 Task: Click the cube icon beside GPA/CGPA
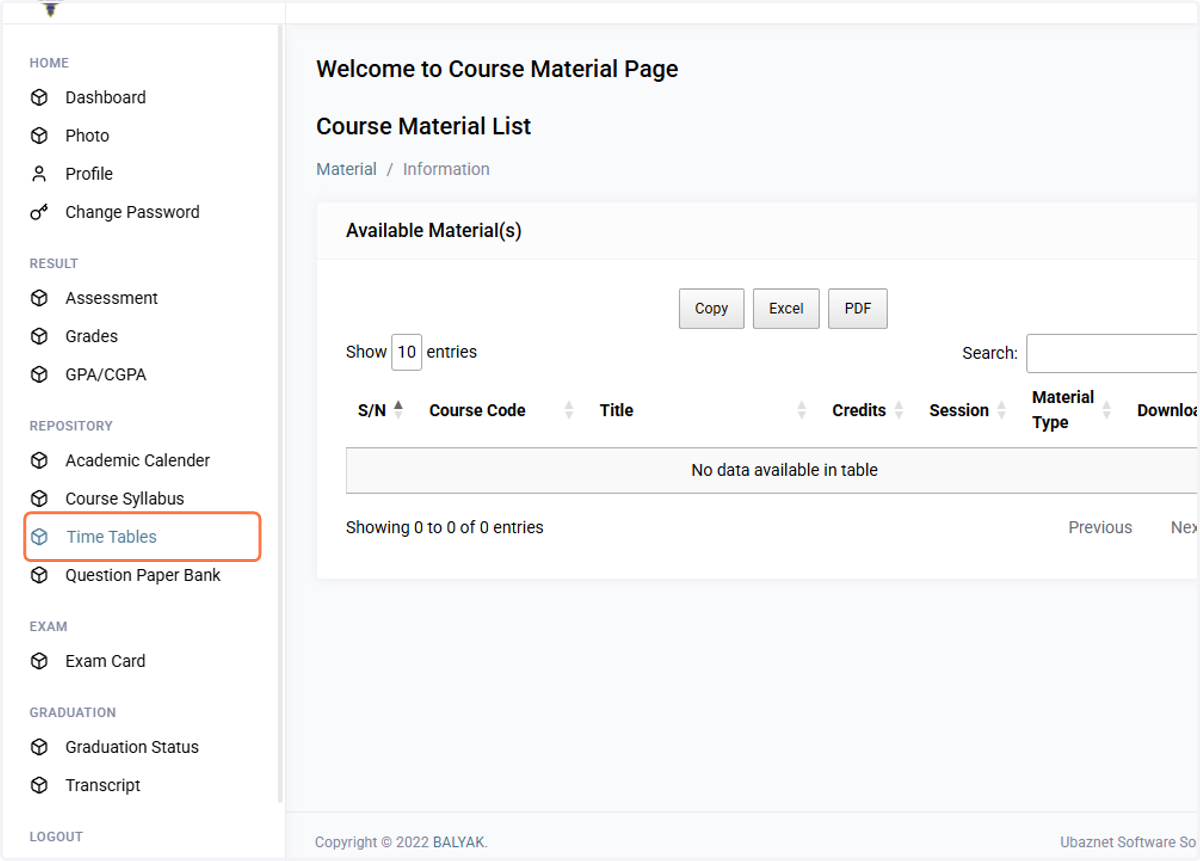[x=39, y=374]
